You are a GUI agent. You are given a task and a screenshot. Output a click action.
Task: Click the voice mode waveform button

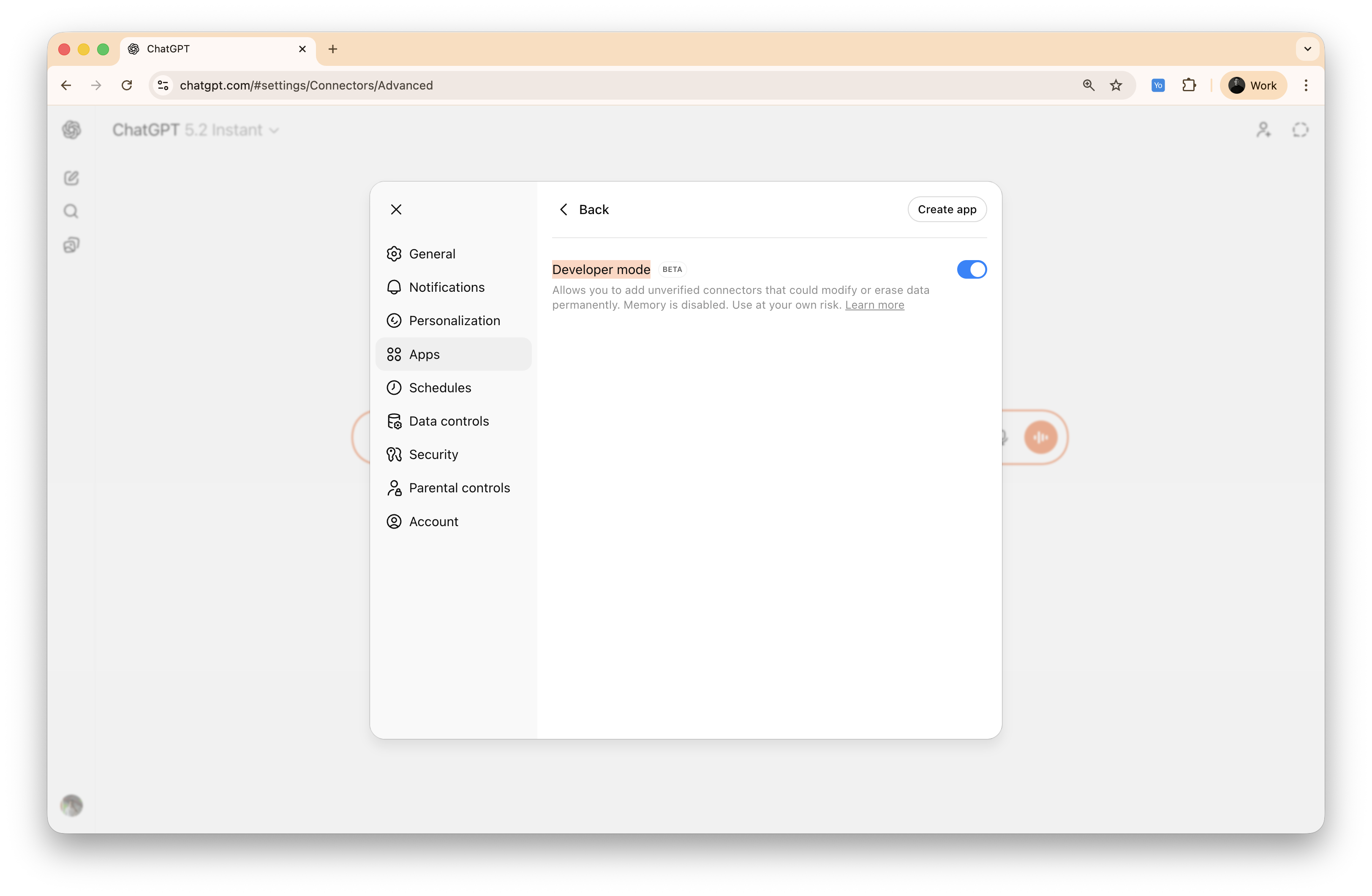[1040, 437]
